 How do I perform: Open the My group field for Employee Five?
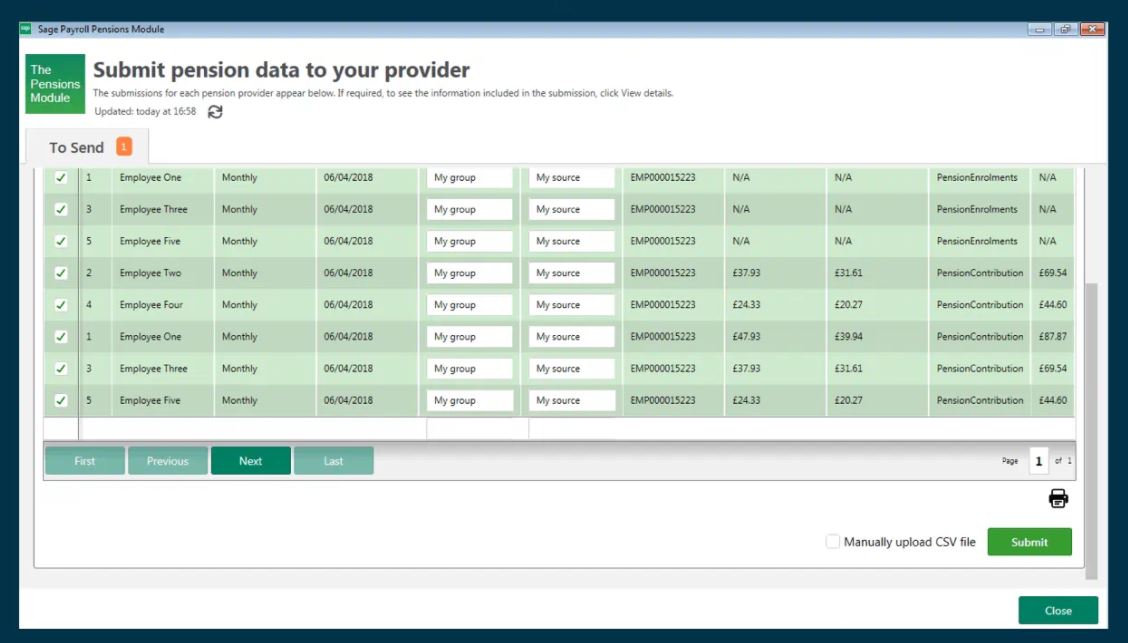tap(468, 241)
